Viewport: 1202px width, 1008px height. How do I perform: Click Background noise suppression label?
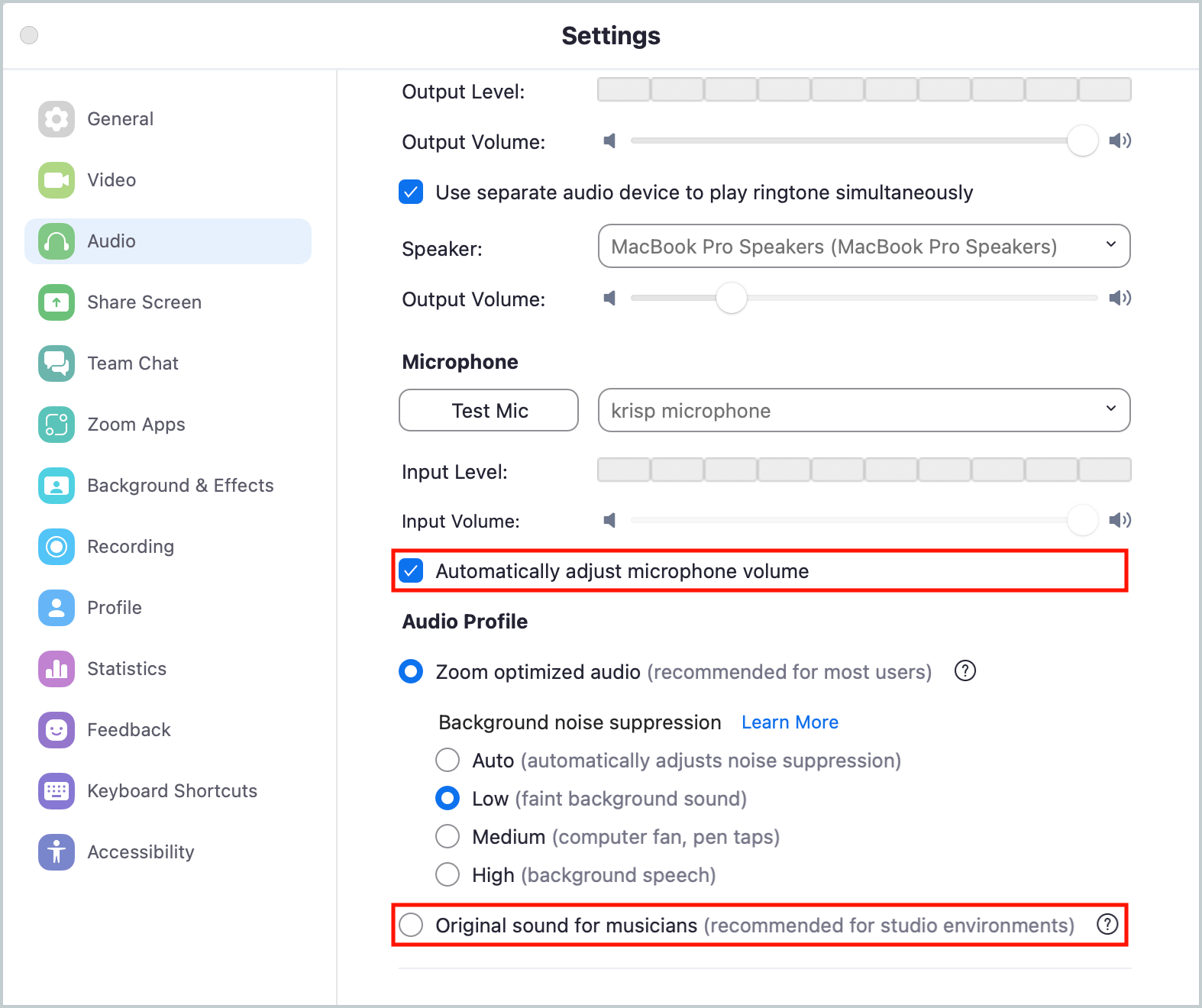click(x=580, y=722)
